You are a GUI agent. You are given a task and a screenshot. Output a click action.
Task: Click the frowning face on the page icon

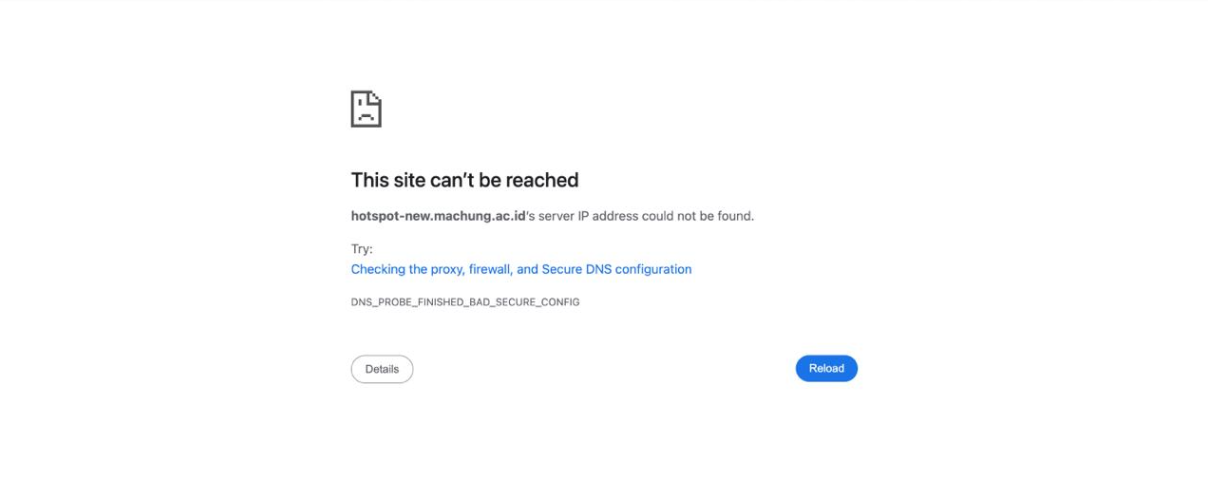pyautogui.click(x=365, y=114)
